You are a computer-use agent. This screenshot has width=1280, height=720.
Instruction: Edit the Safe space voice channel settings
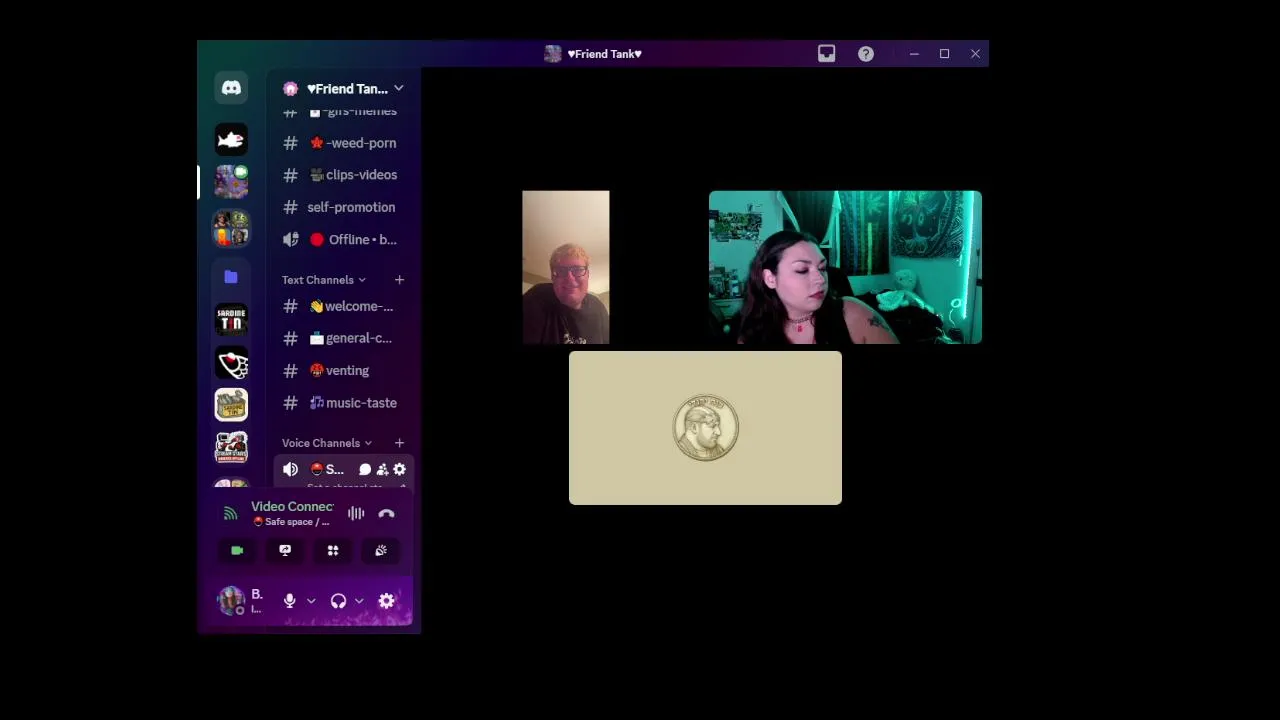click(x=399, y=469)
